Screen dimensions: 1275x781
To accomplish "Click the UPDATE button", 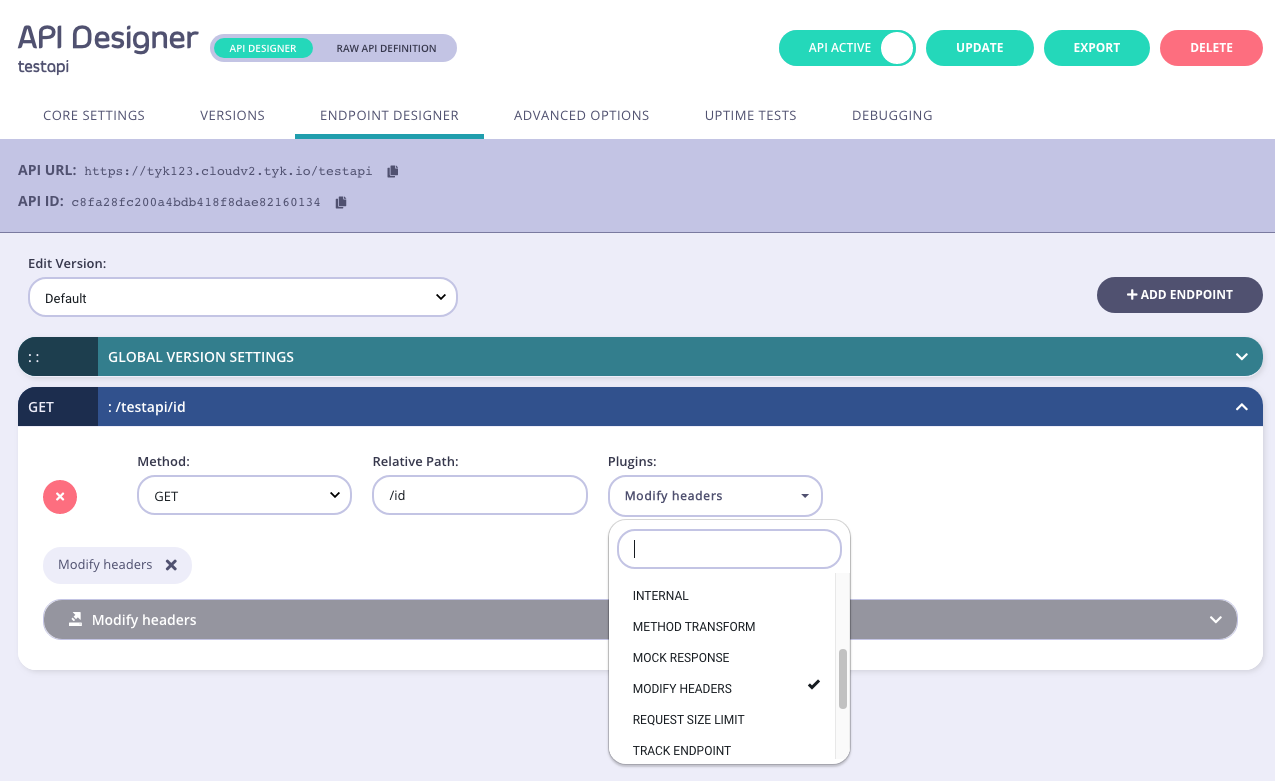I will pos(979,47).
